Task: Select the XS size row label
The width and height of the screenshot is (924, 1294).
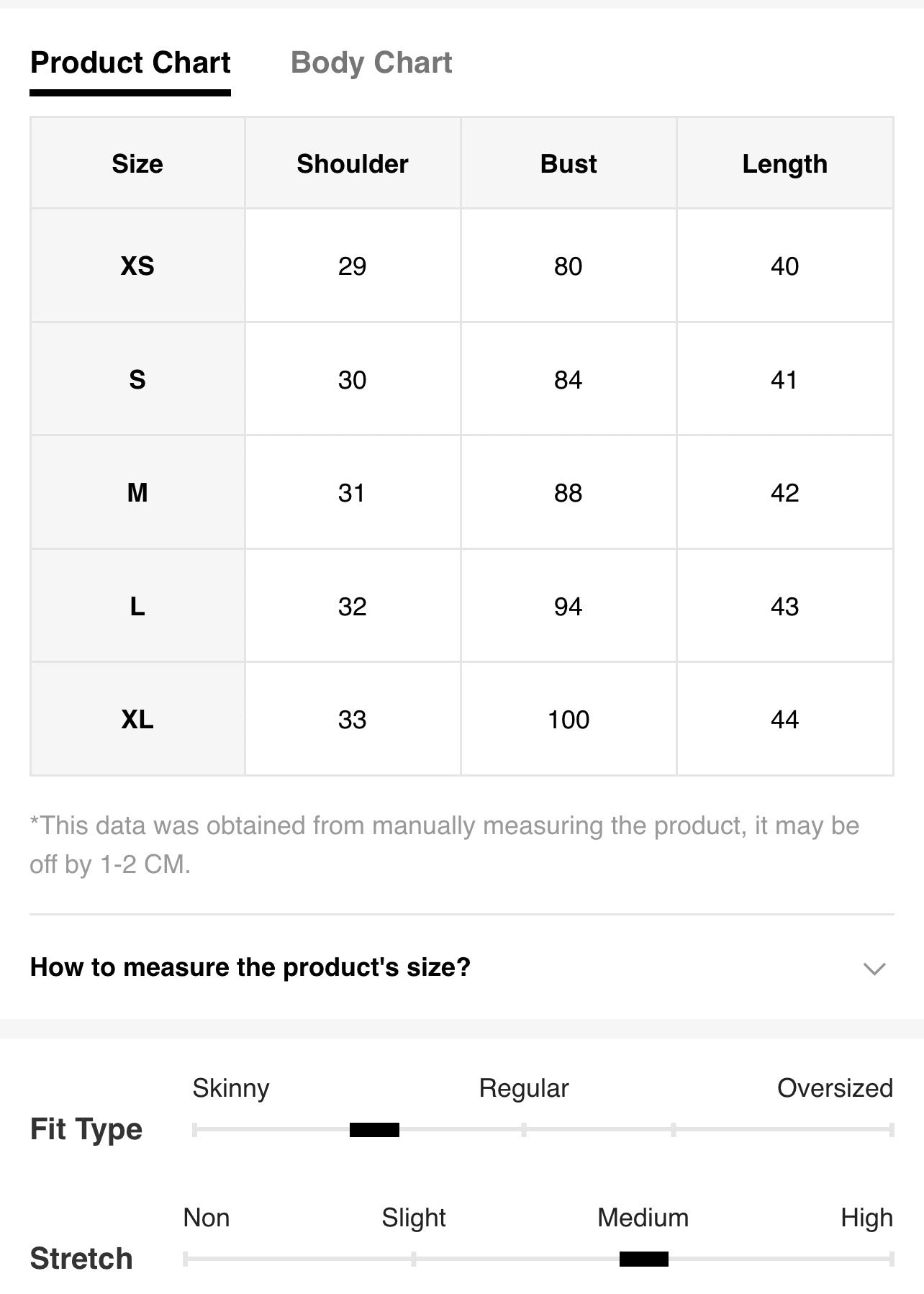Action: coord(137,266)
